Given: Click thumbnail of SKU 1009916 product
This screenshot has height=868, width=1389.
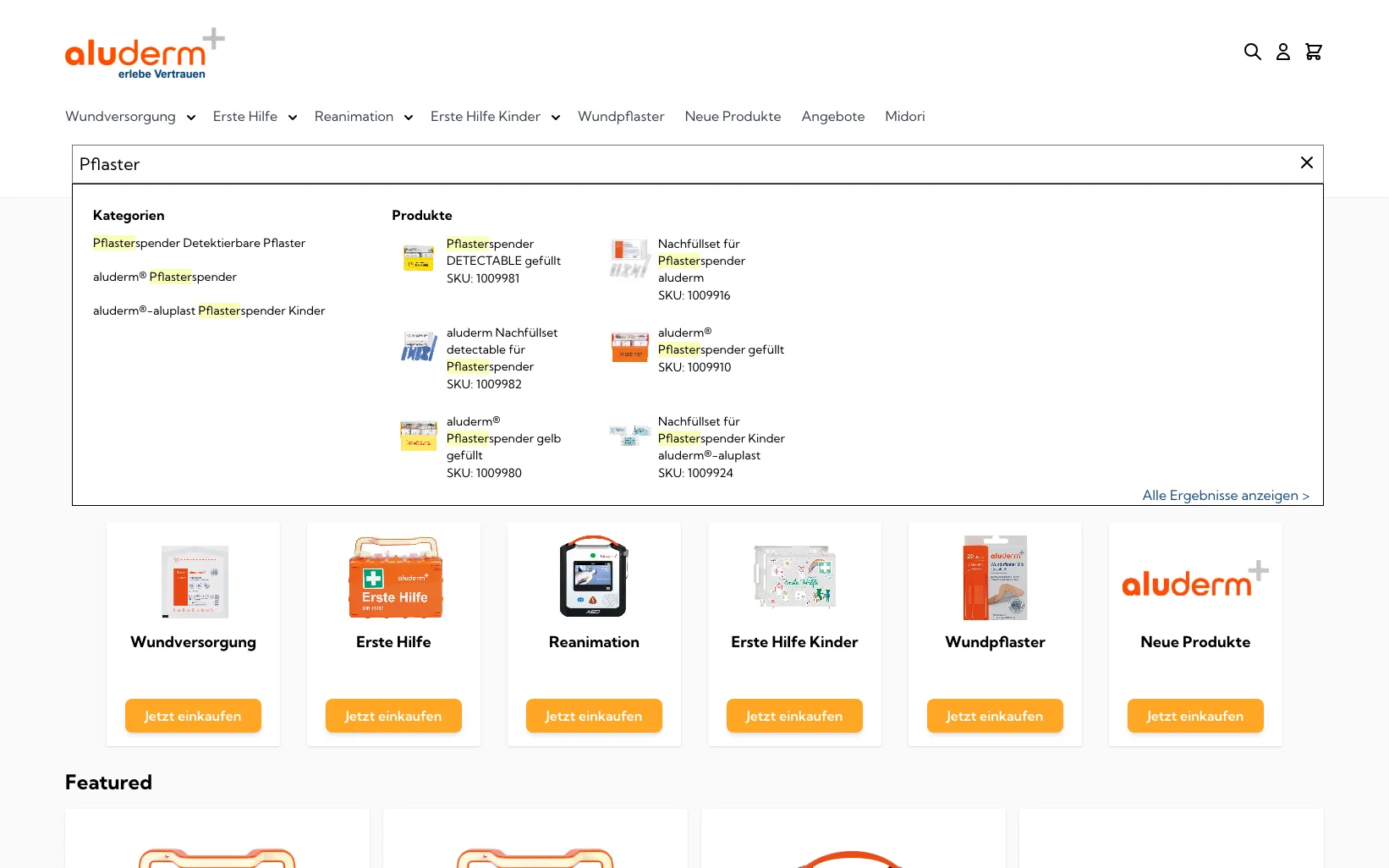Looking at the screenshot, I should pos(630,258).
